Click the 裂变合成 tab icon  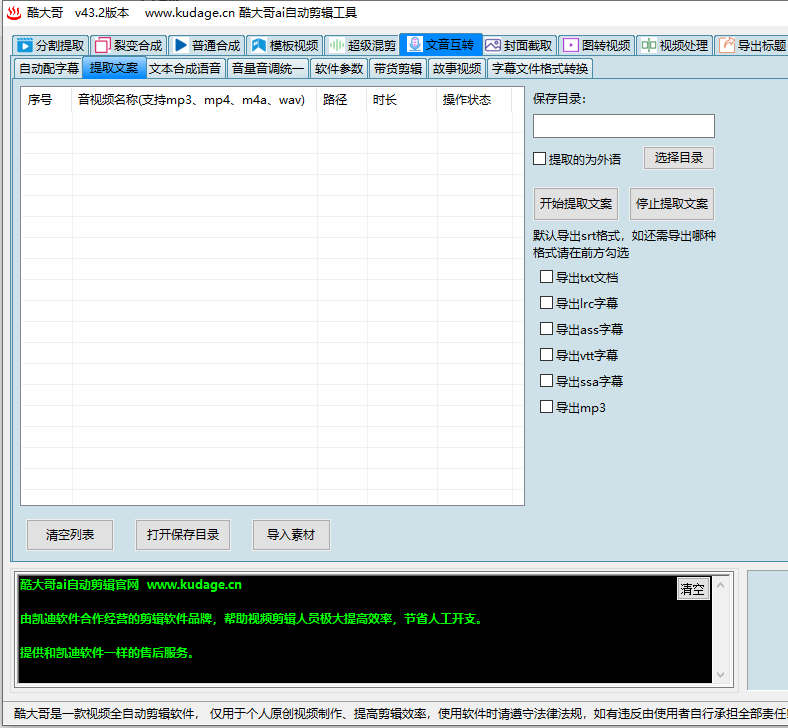103,46
